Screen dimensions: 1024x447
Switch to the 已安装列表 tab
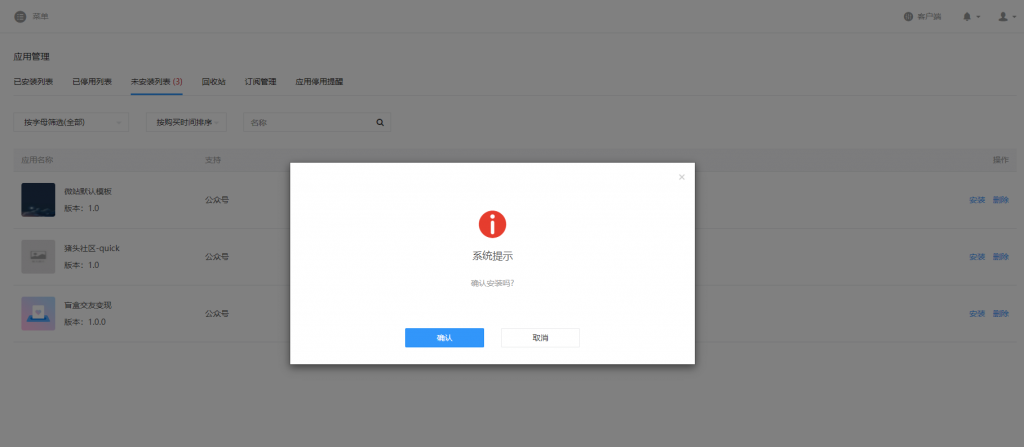(33, 82)
